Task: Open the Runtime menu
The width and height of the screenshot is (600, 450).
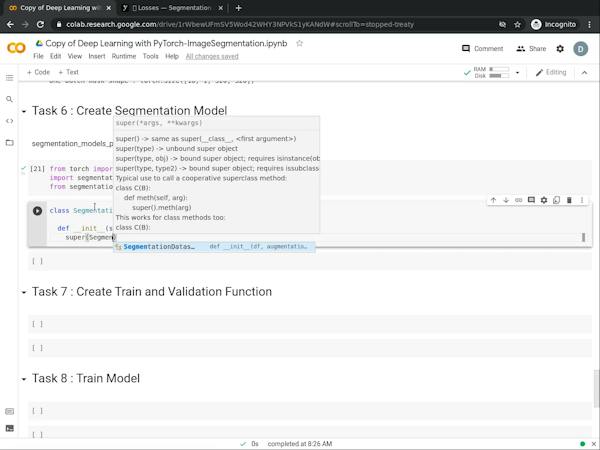Action: coord(124,56)
